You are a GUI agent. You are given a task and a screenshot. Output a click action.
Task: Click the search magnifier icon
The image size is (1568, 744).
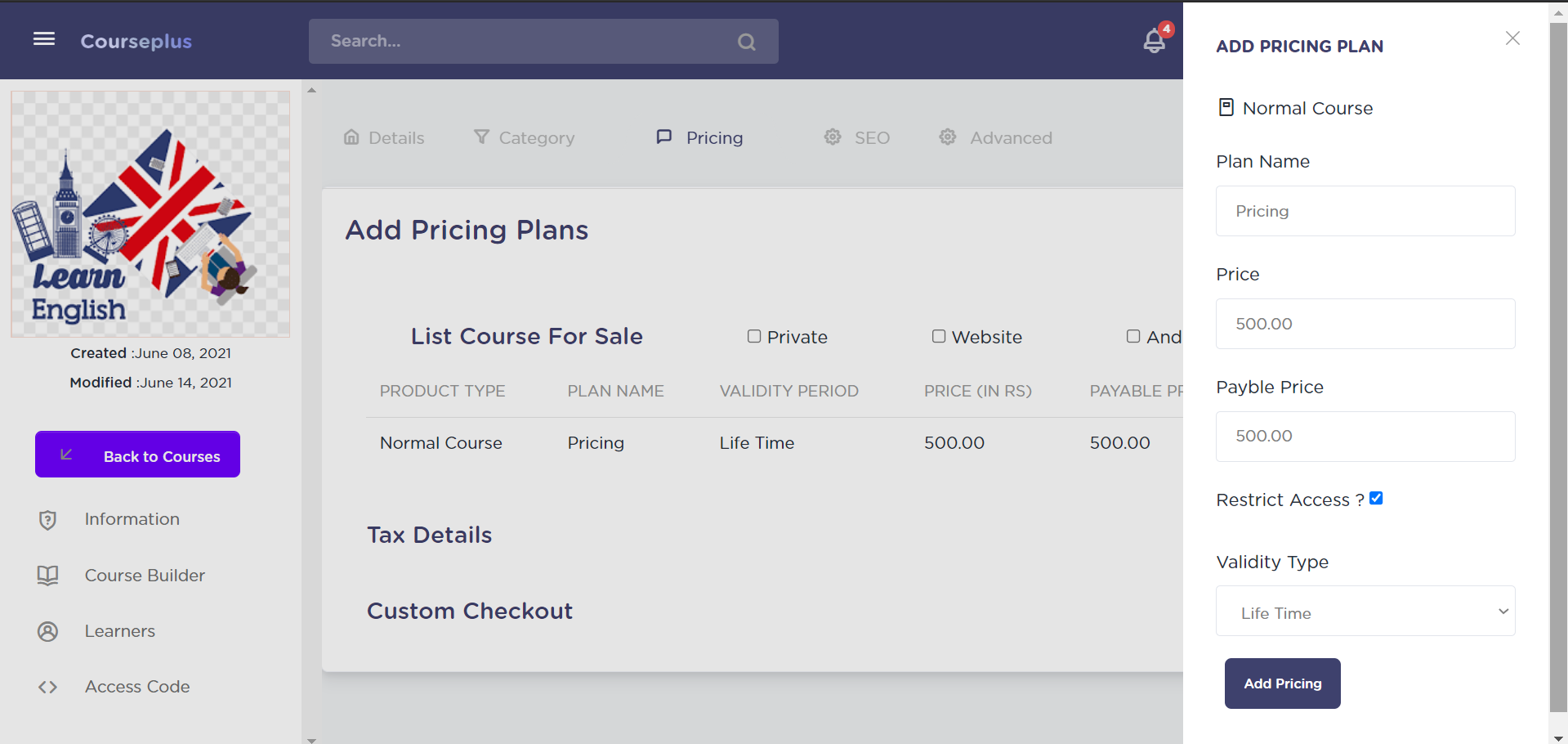(746, 42)
